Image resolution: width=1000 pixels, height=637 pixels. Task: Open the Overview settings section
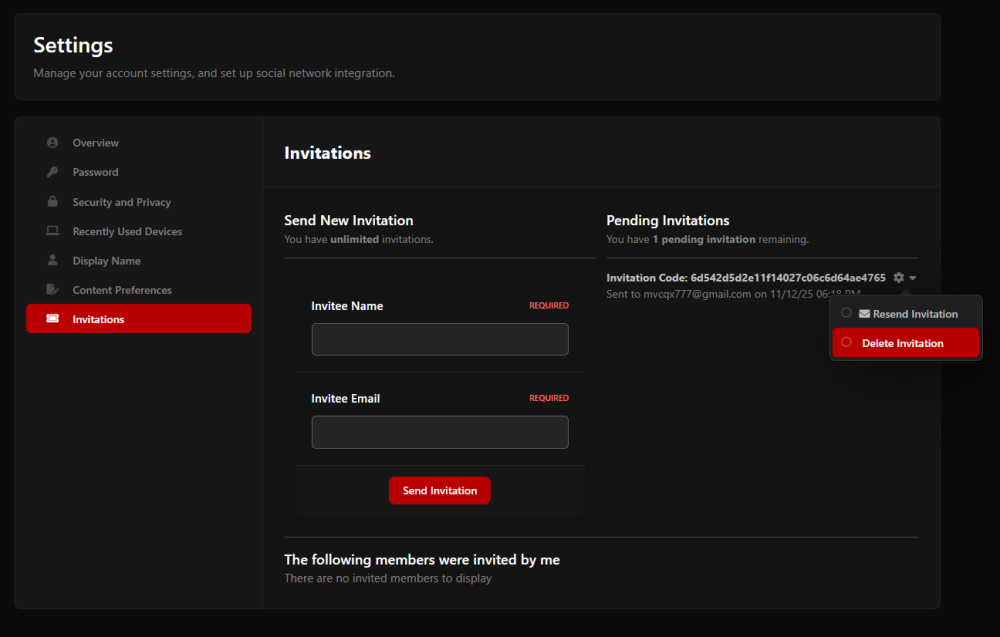coord(138,143)
